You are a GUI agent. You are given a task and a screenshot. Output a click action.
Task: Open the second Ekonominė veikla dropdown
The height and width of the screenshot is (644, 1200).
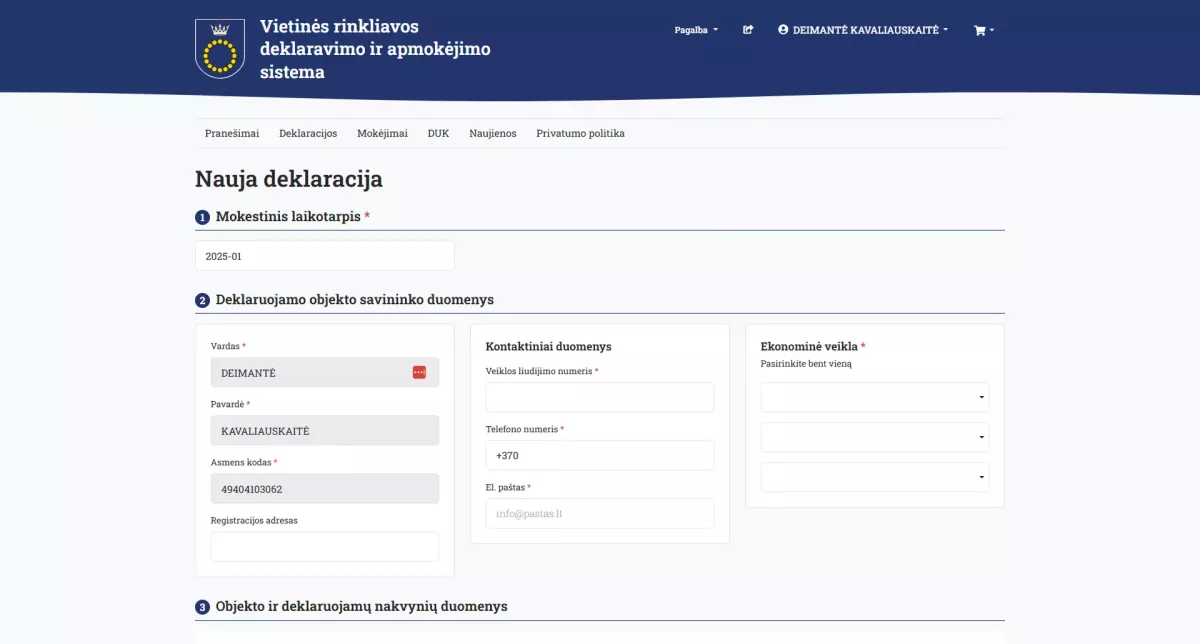point(873,437)
